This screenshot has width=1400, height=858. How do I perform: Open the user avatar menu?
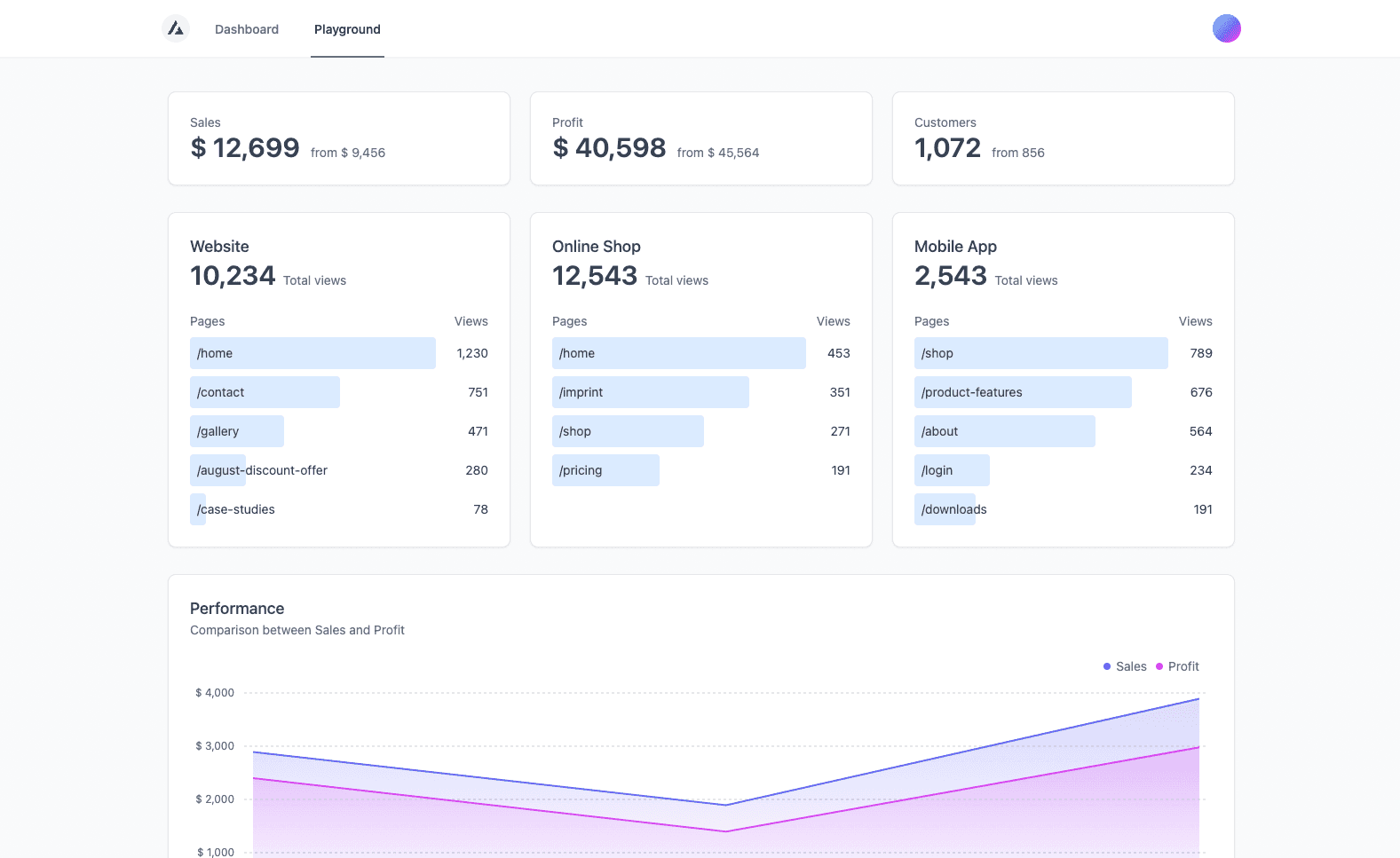tap(1226, 28)
